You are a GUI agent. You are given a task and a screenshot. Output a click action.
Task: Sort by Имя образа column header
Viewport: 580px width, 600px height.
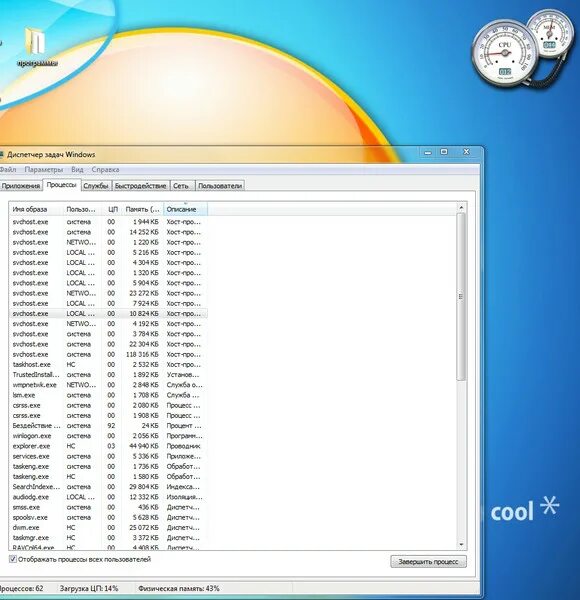(x=36, y=209)
